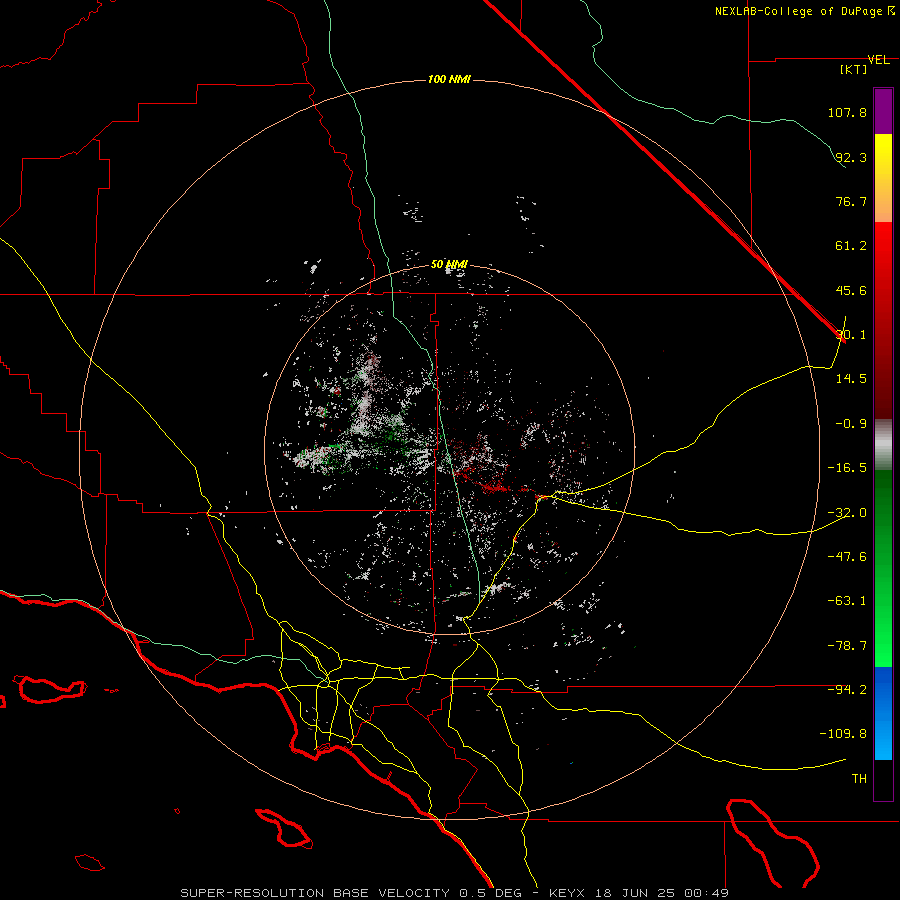
Task: Click the VEL legend title
Action: [878, 60]
